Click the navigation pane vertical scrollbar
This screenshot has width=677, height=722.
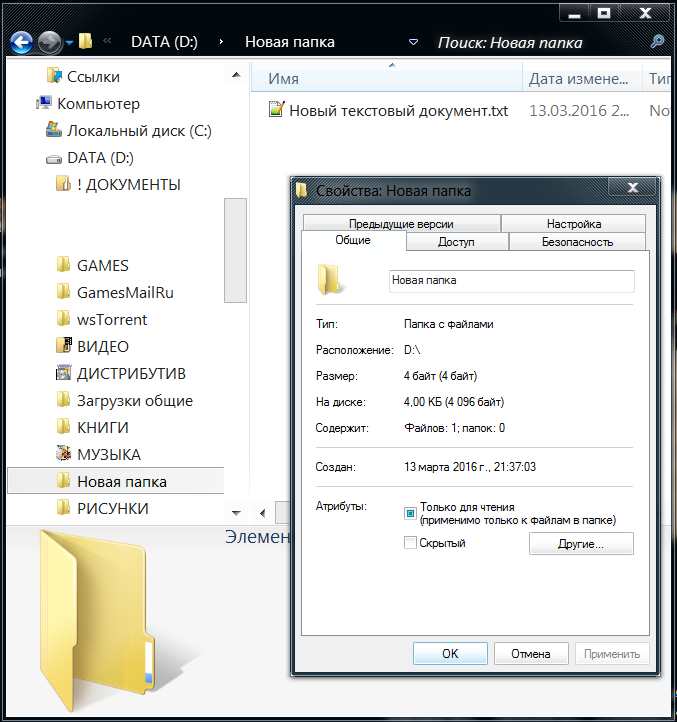coord(235,250)
